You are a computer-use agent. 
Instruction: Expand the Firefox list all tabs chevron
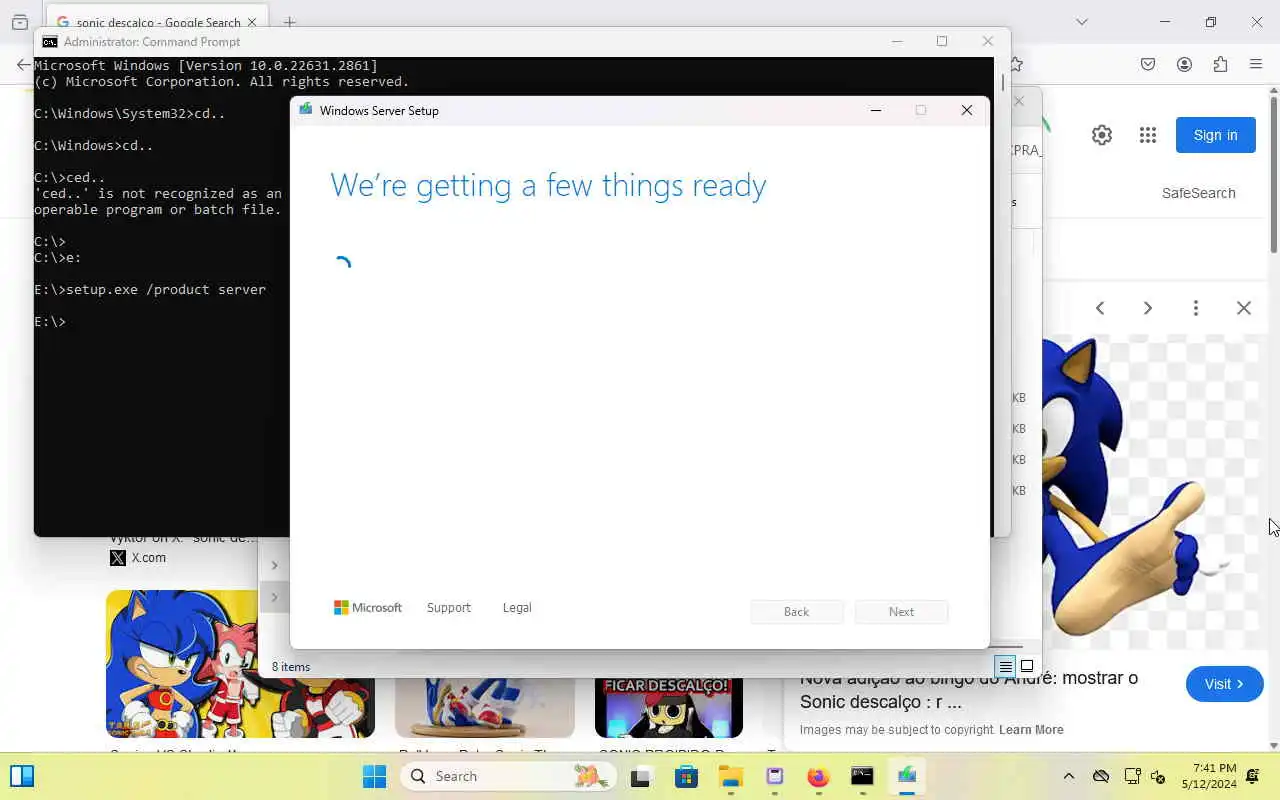[1081, 22]
